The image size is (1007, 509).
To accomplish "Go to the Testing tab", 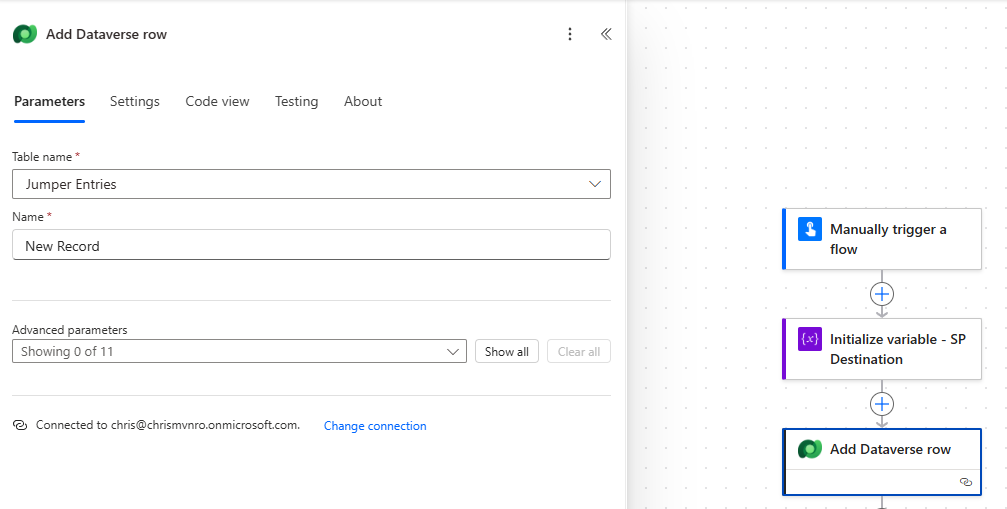I will pyautogui.click(x=296, y=101).
